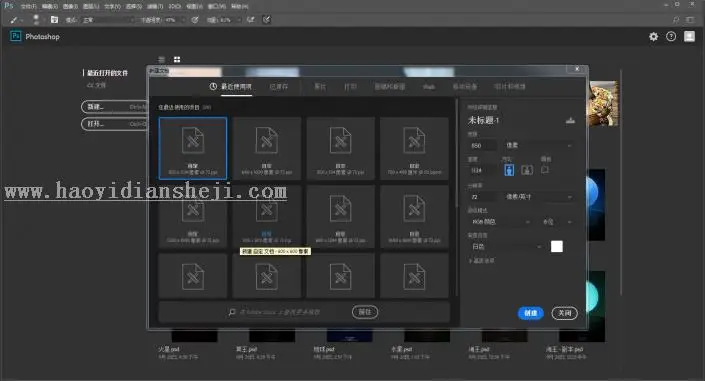The width and height of the screenshot is (705, 381).
Task: Open help via question mark icon
Action: point(671,36)
